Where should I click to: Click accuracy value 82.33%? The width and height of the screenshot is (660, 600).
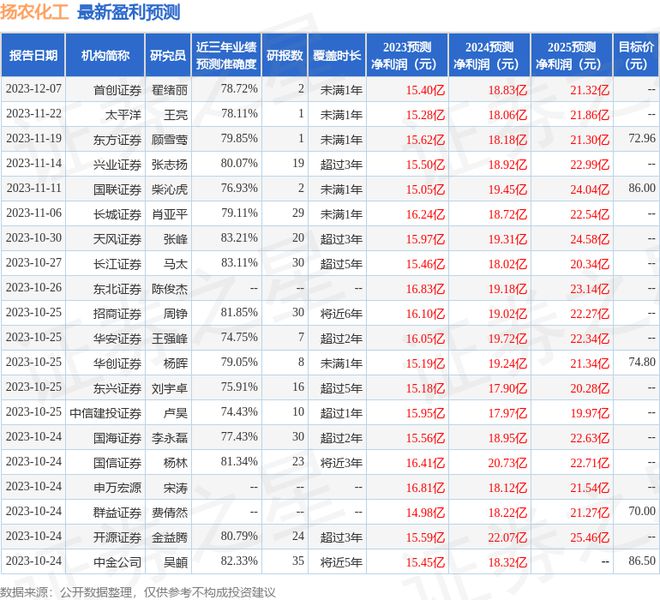click(x=239, y=561)
